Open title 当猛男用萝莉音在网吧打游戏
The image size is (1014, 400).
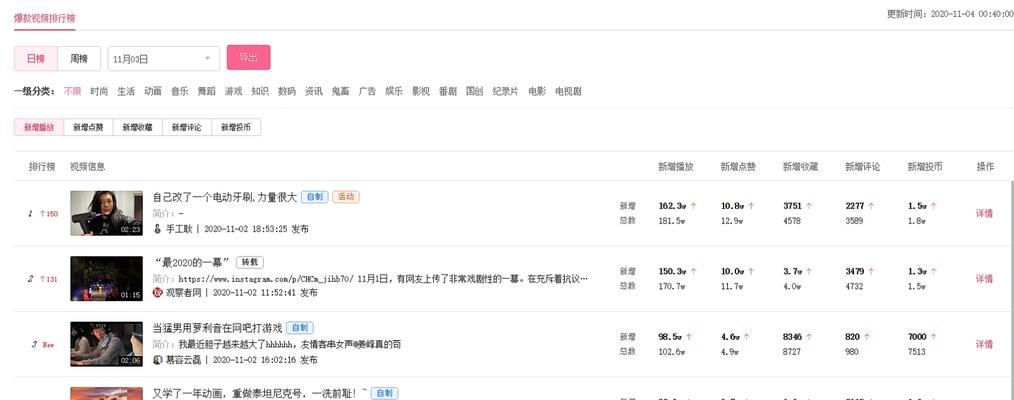tap(217, 328)
